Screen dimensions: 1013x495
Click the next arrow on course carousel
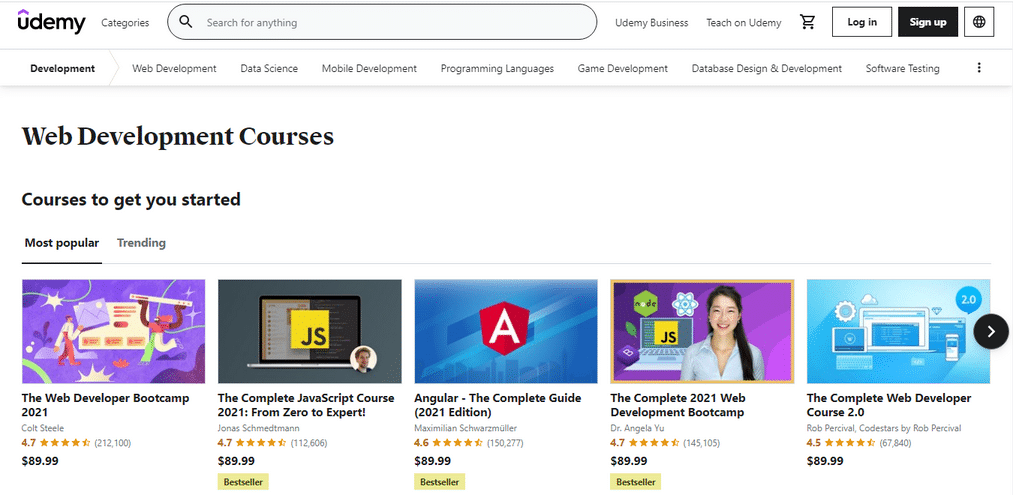991,332
